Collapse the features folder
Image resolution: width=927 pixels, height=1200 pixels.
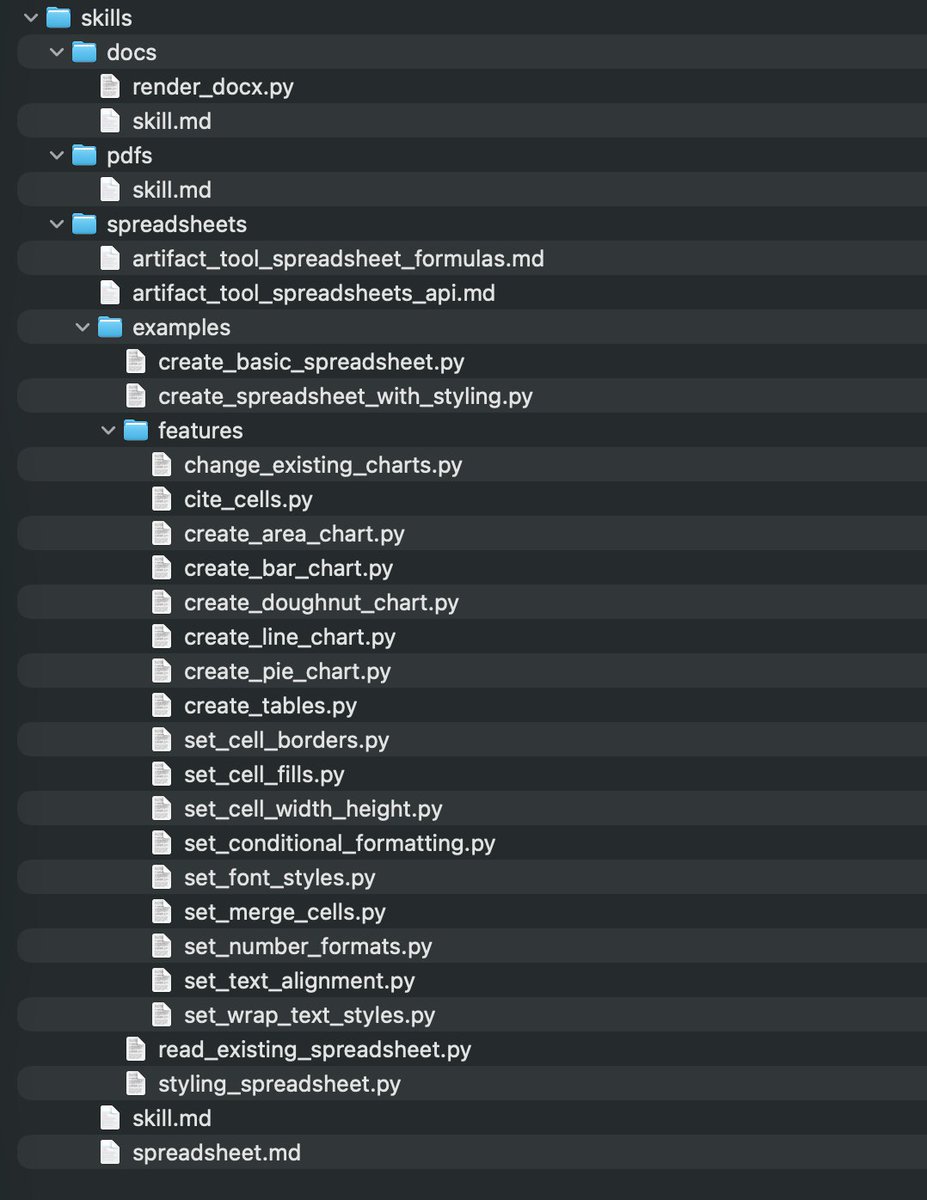click(x=109, y=430)
